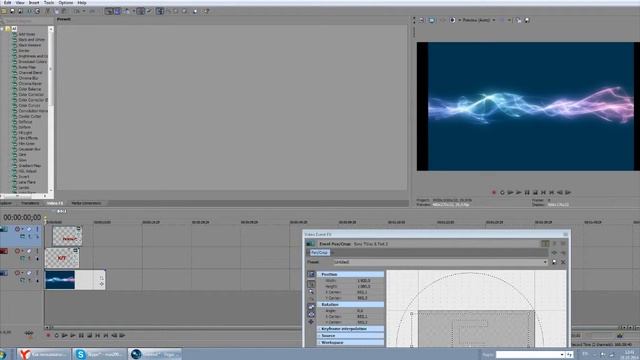Open the View menu
Image resolution: width=640 pixels, height=360 pixels.
tap(20, 2)
